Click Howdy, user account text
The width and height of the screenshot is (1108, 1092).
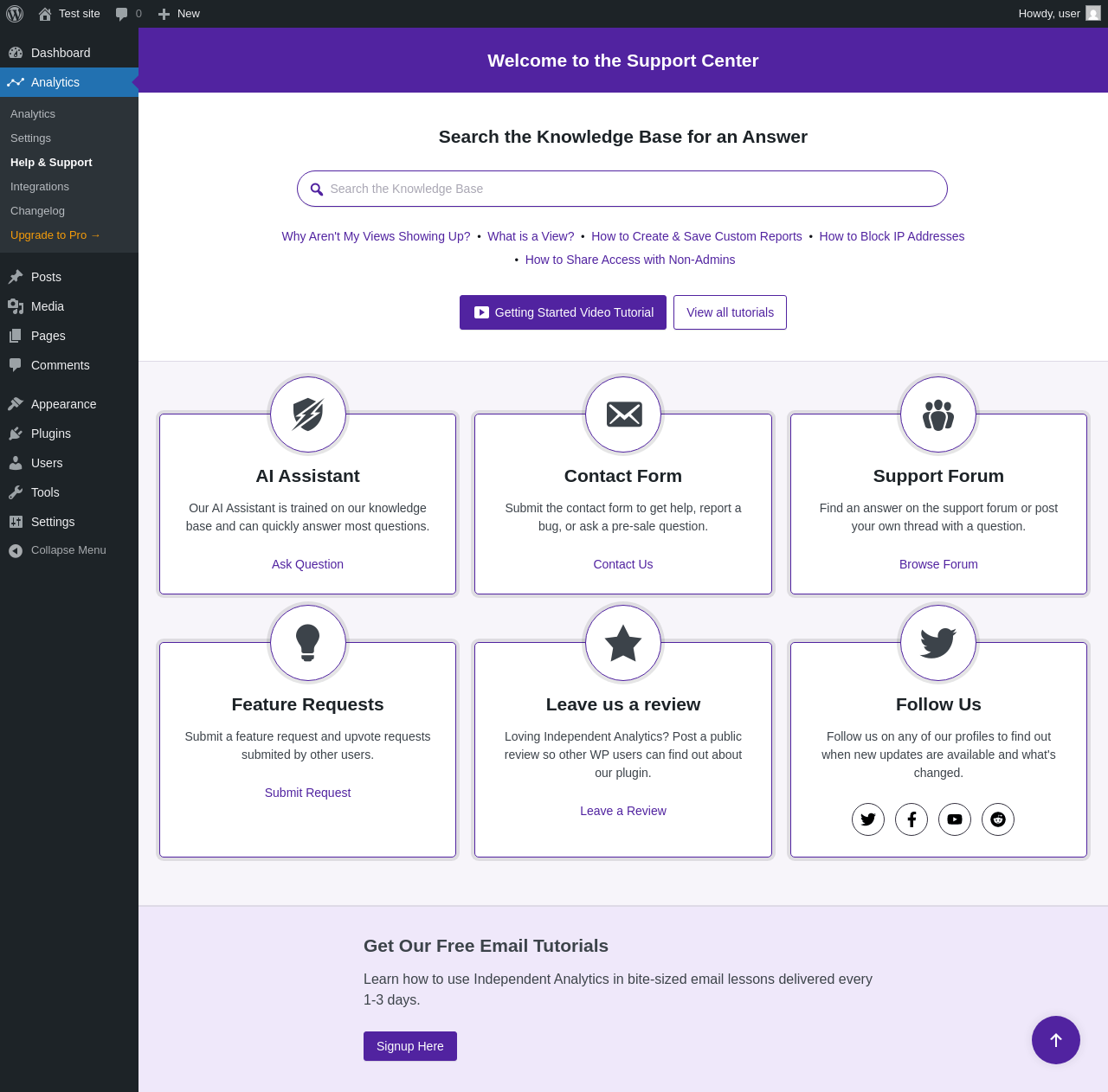point(1049,14)
